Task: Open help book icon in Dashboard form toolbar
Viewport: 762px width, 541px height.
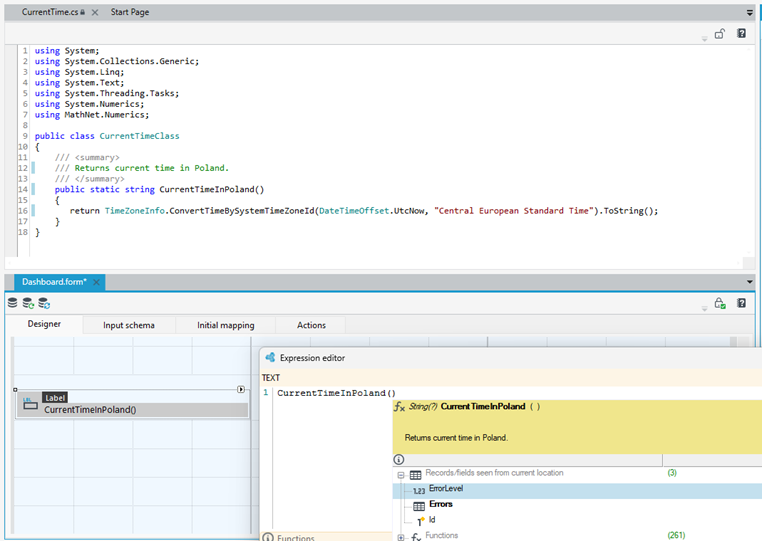Action: point(741,303)
